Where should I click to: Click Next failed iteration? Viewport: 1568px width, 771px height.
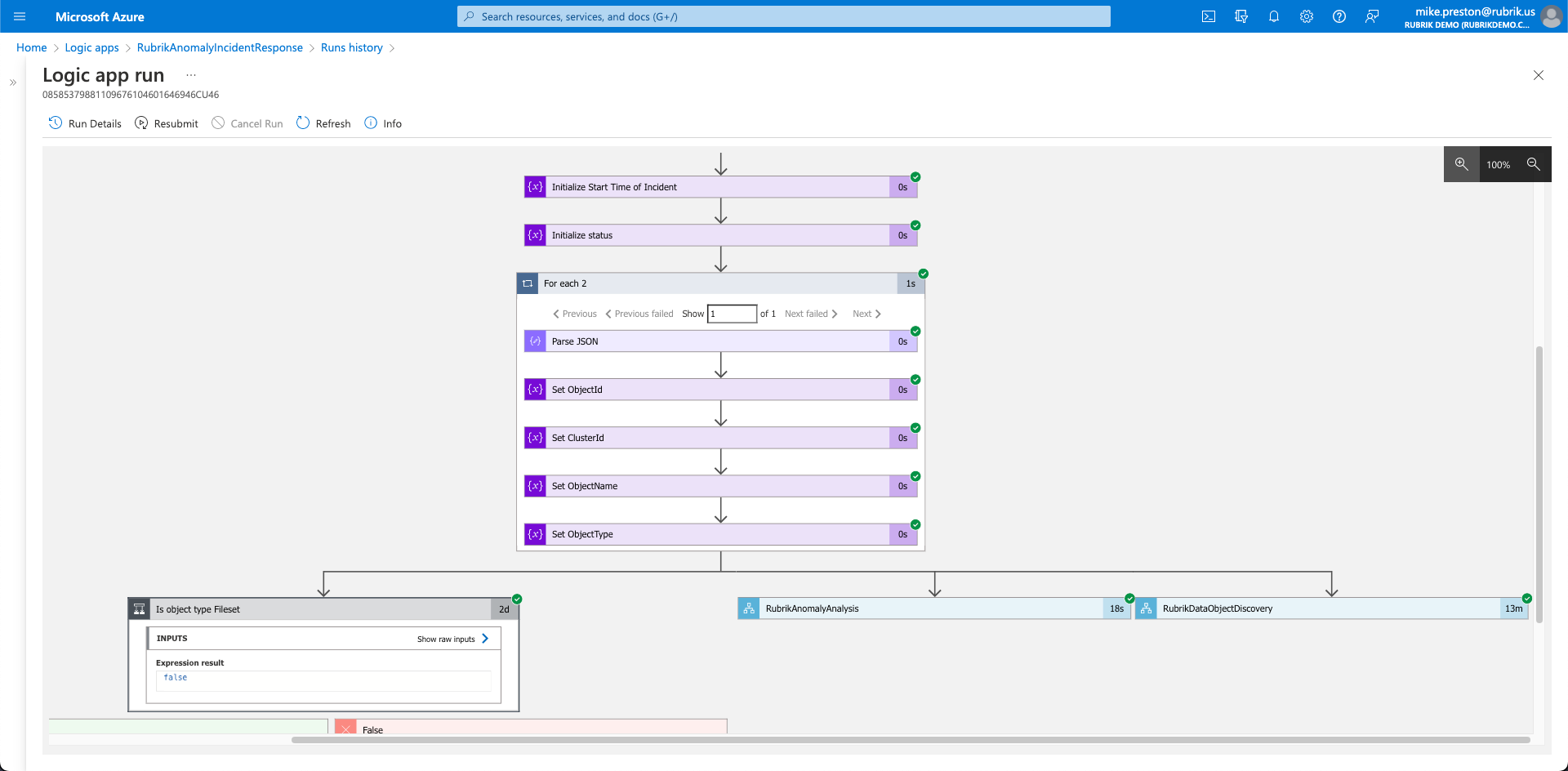pyautogui.click(x=811, y=314)
